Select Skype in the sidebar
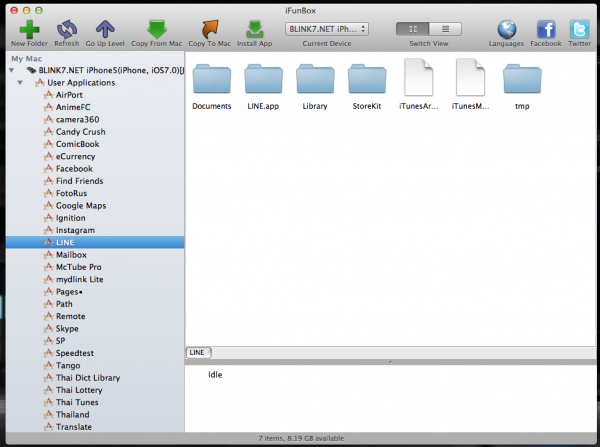 (x=95, y=328)
